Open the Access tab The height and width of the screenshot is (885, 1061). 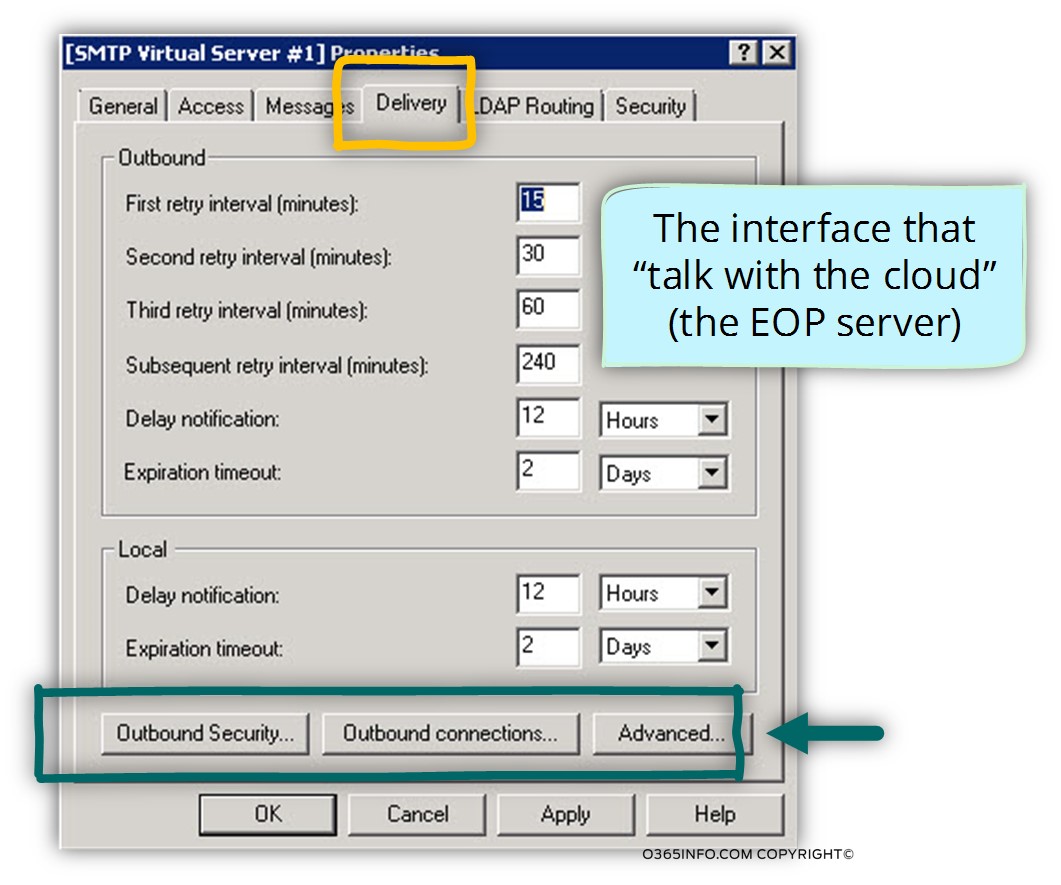pos(210,106)
